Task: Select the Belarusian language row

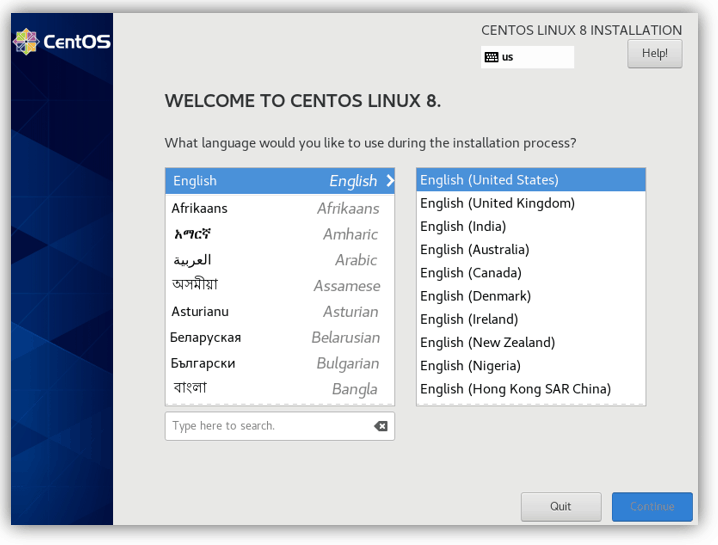Action: click(x=280, y=338)
